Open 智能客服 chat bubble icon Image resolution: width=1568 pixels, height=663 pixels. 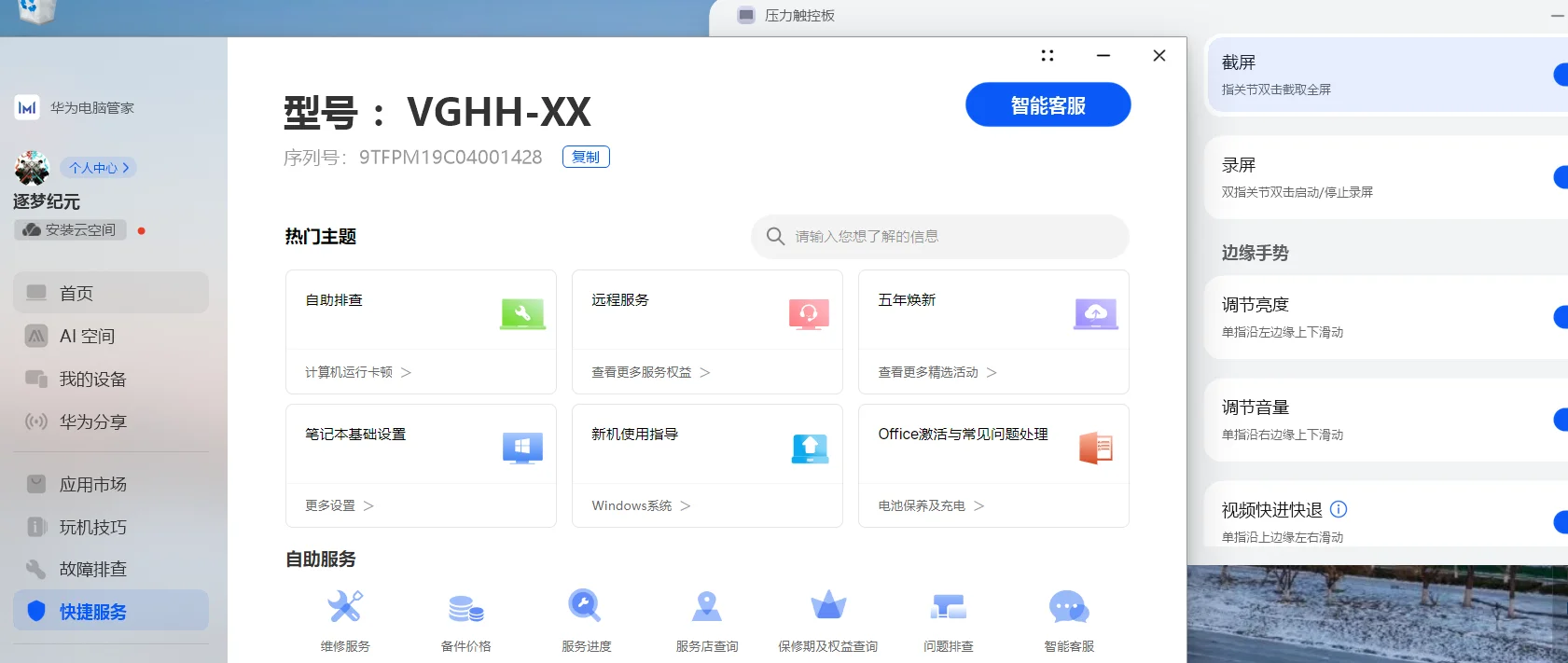(1069, 607)
